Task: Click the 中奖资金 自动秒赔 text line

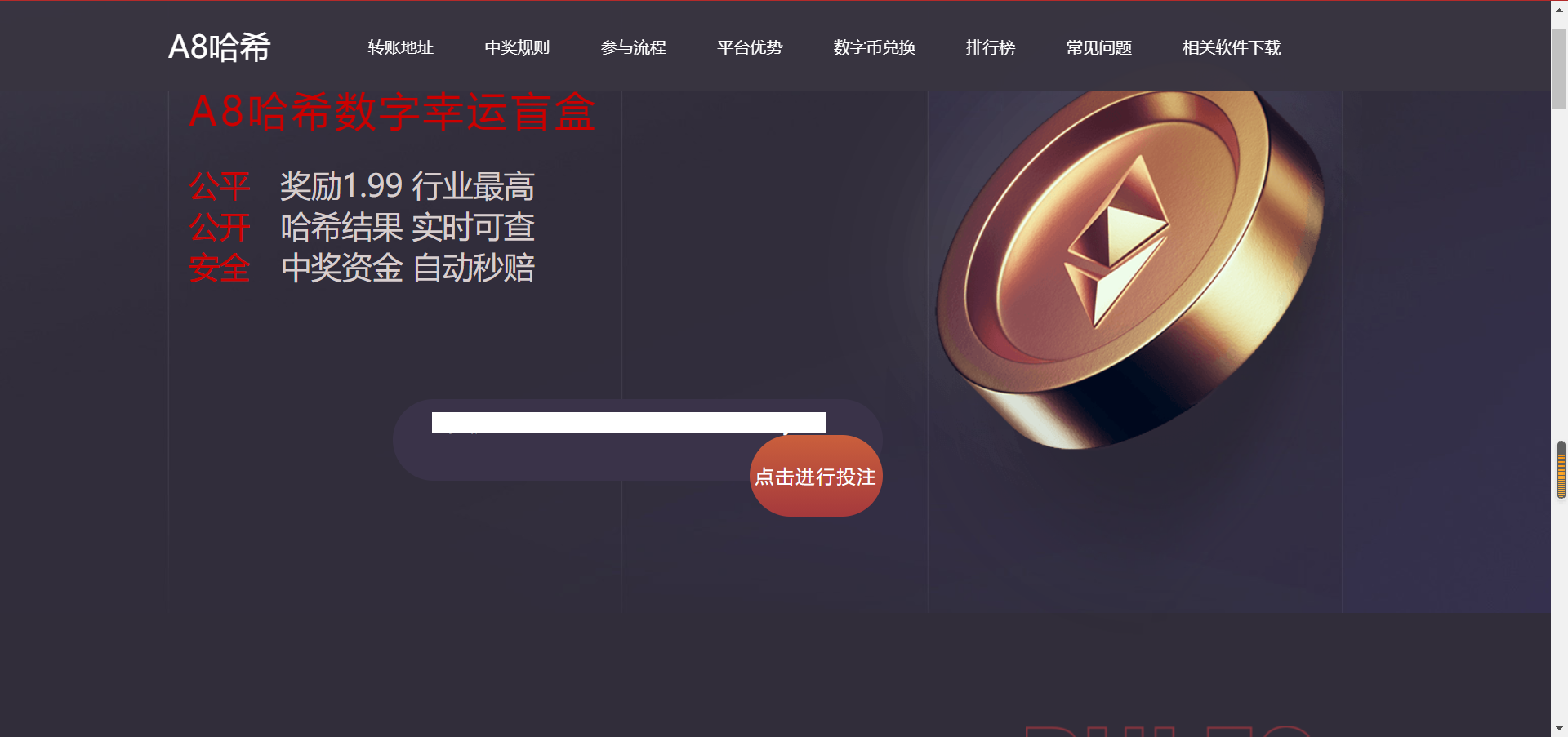Action: [x=408, y=268]
